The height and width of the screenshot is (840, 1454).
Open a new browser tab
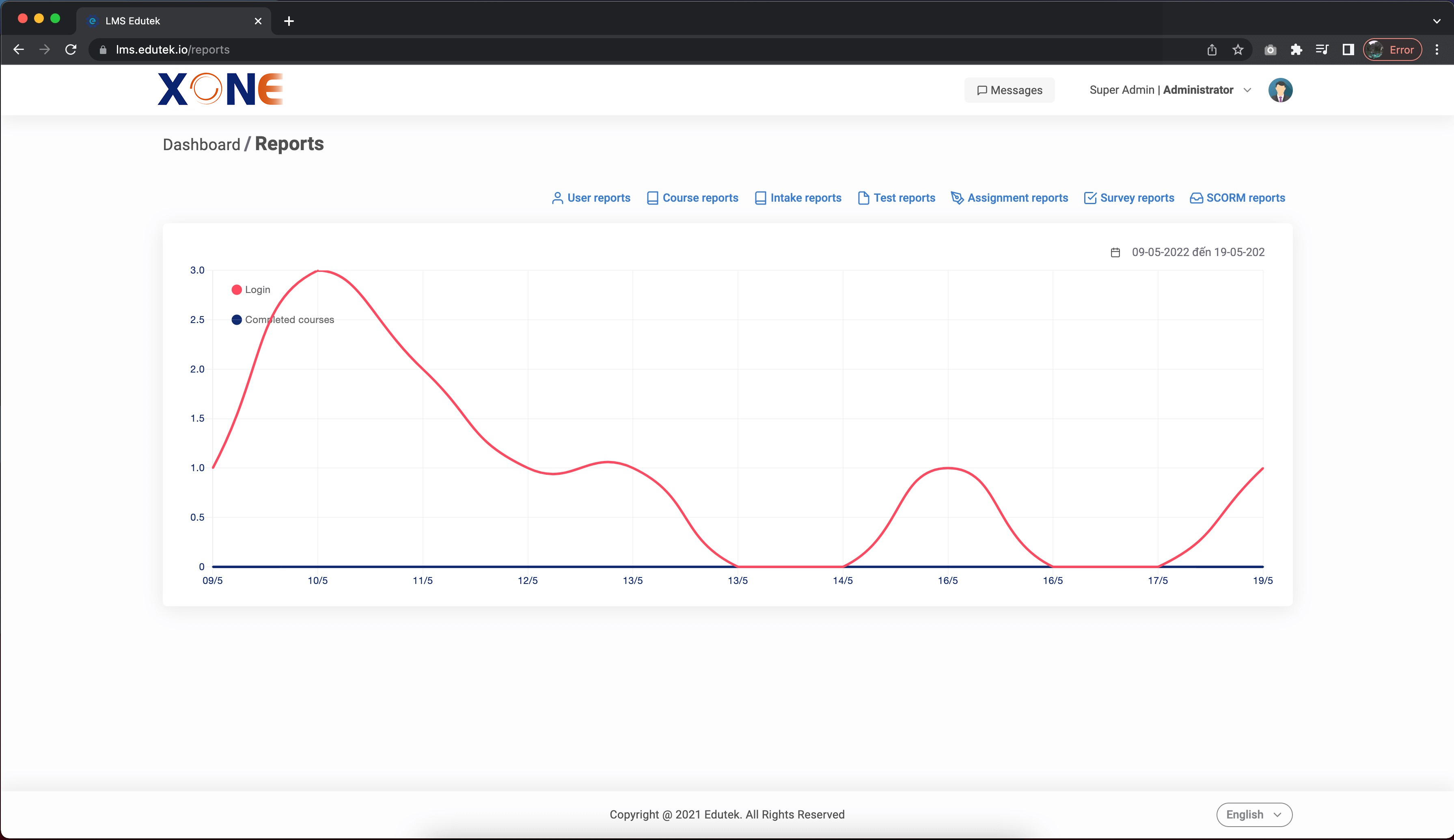click(x=289, y=22)
